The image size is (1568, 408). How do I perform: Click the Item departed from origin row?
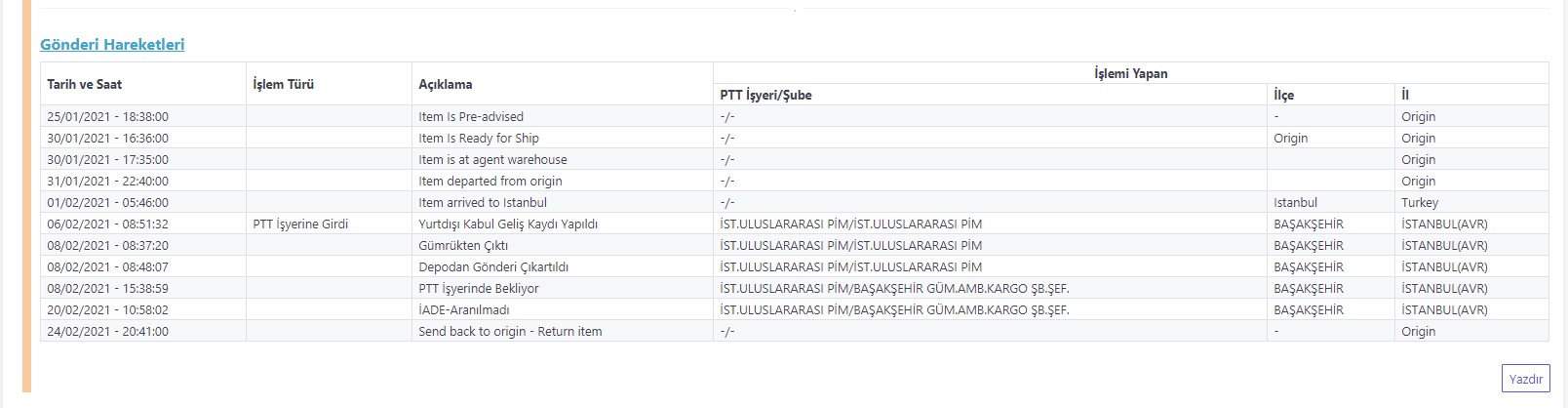490,181
